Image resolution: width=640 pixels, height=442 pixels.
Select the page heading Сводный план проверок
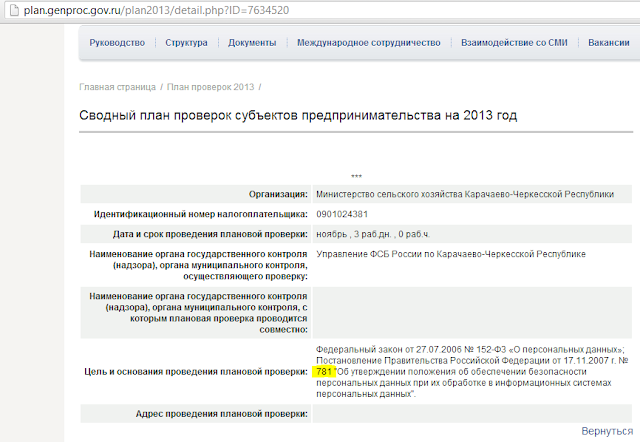click(298, 115)
